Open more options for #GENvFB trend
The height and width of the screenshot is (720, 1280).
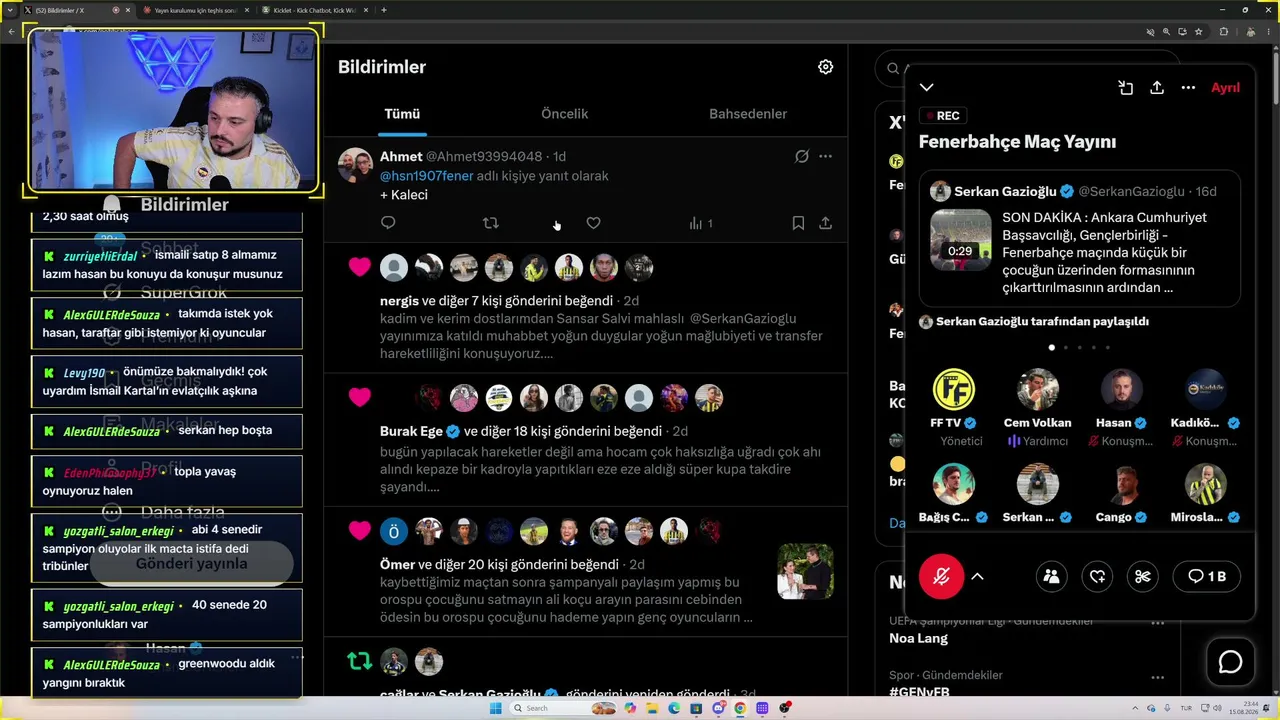pos(1158,677)
